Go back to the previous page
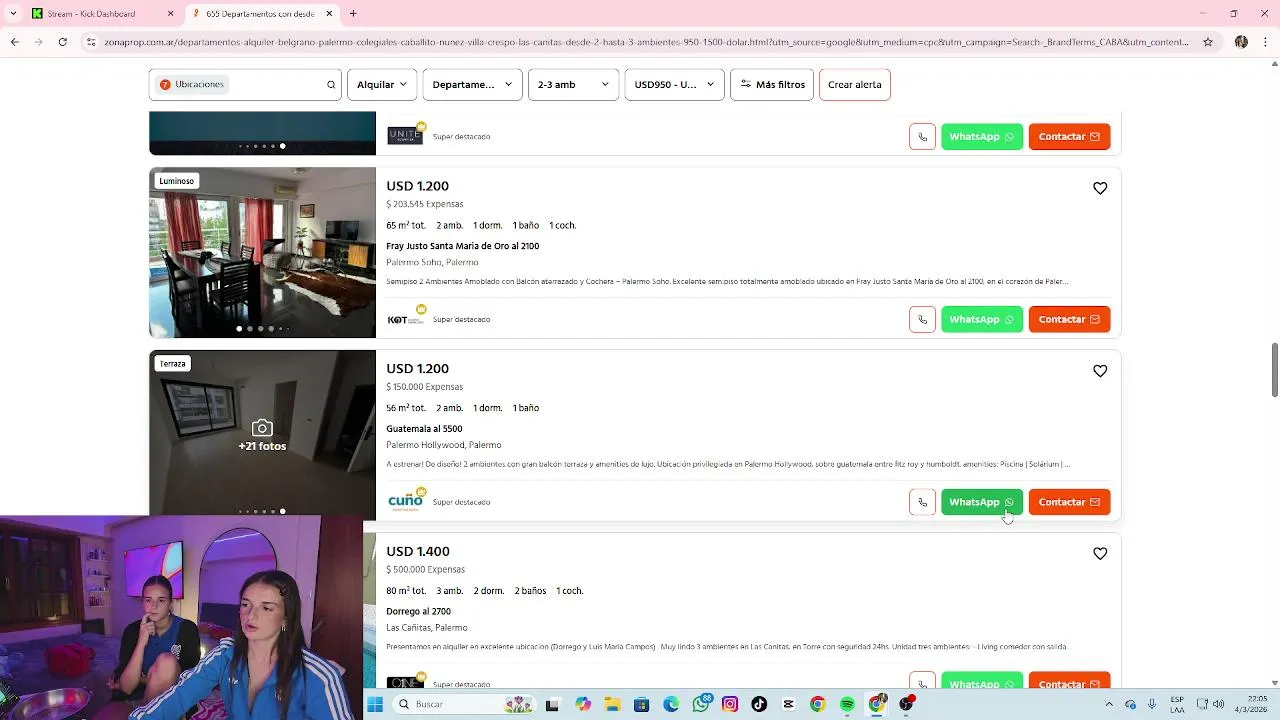The width and height of the screenshot is (1280, 720). tap(14, 42)
